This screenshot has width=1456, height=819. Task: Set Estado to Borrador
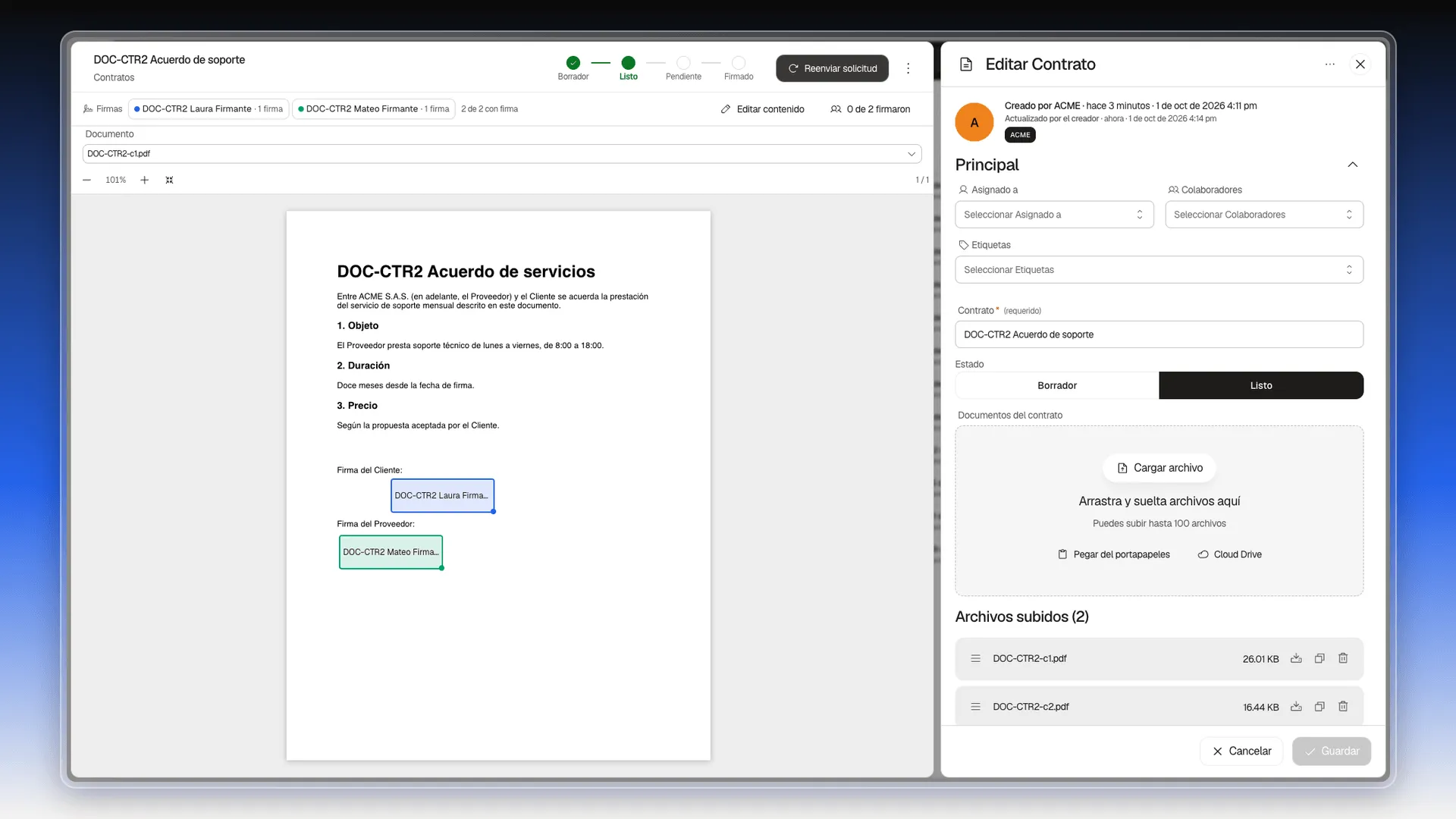1057,385
